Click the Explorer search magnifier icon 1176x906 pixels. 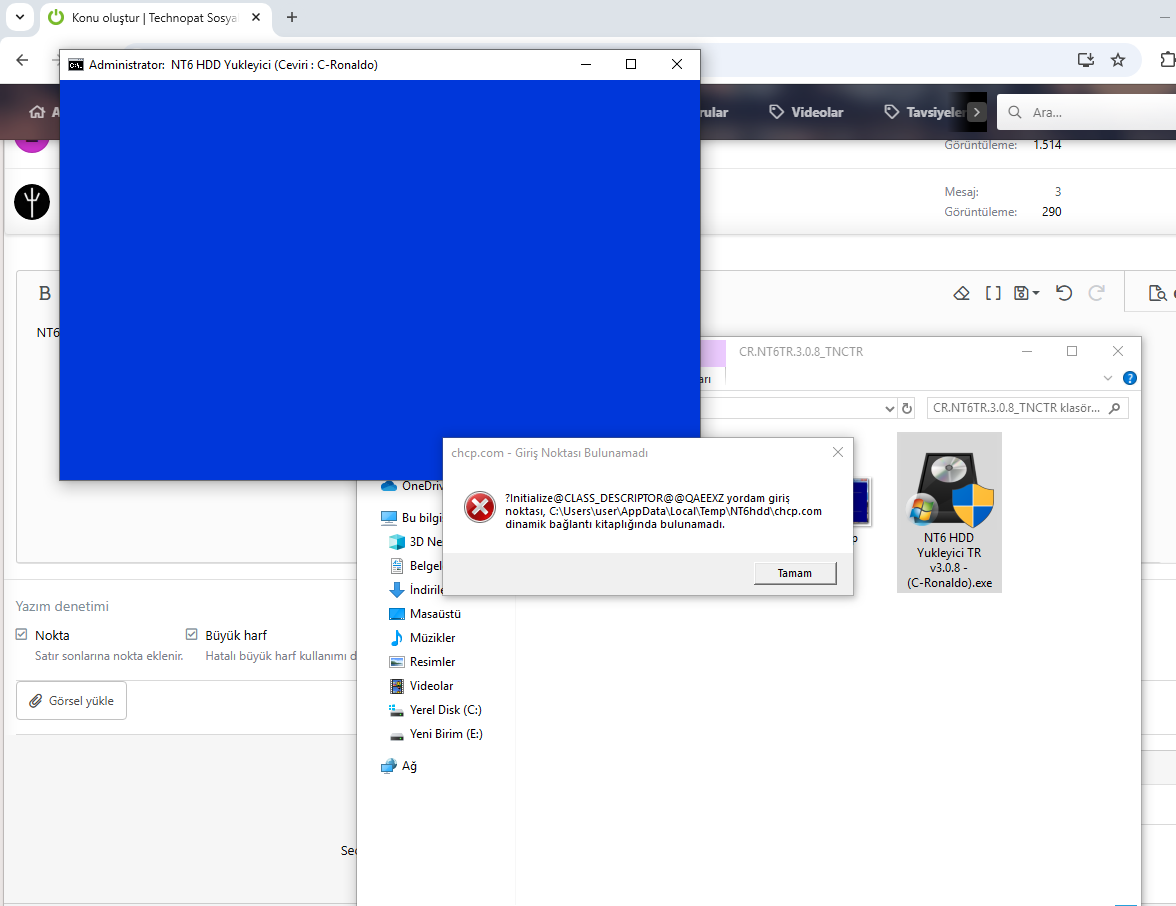pyautogui.click(x=1114, y=408)
